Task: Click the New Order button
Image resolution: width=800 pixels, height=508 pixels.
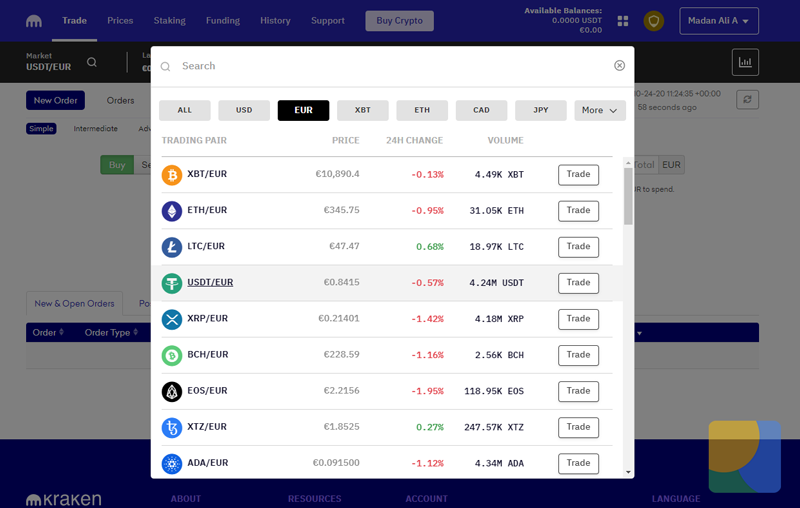Action: pos(56,100)
